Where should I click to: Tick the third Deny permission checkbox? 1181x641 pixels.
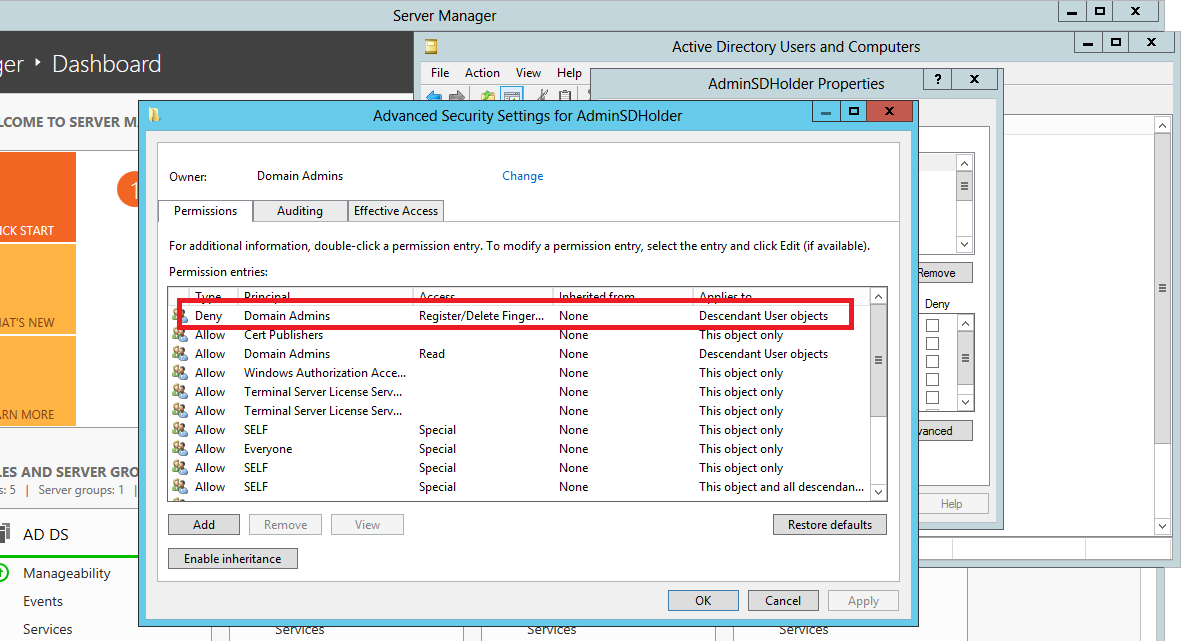tap(932, 362)
